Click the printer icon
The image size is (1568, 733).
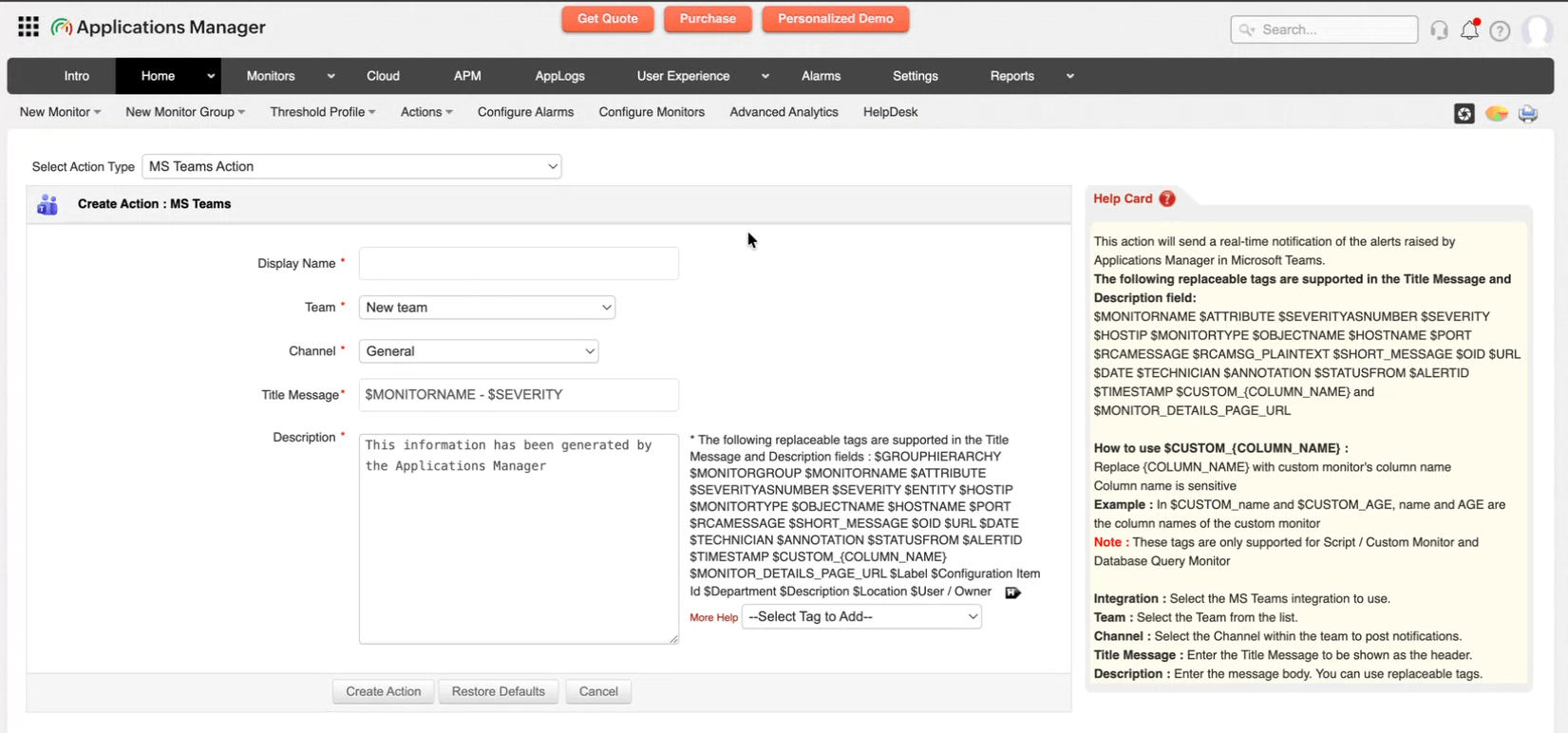1528,114
